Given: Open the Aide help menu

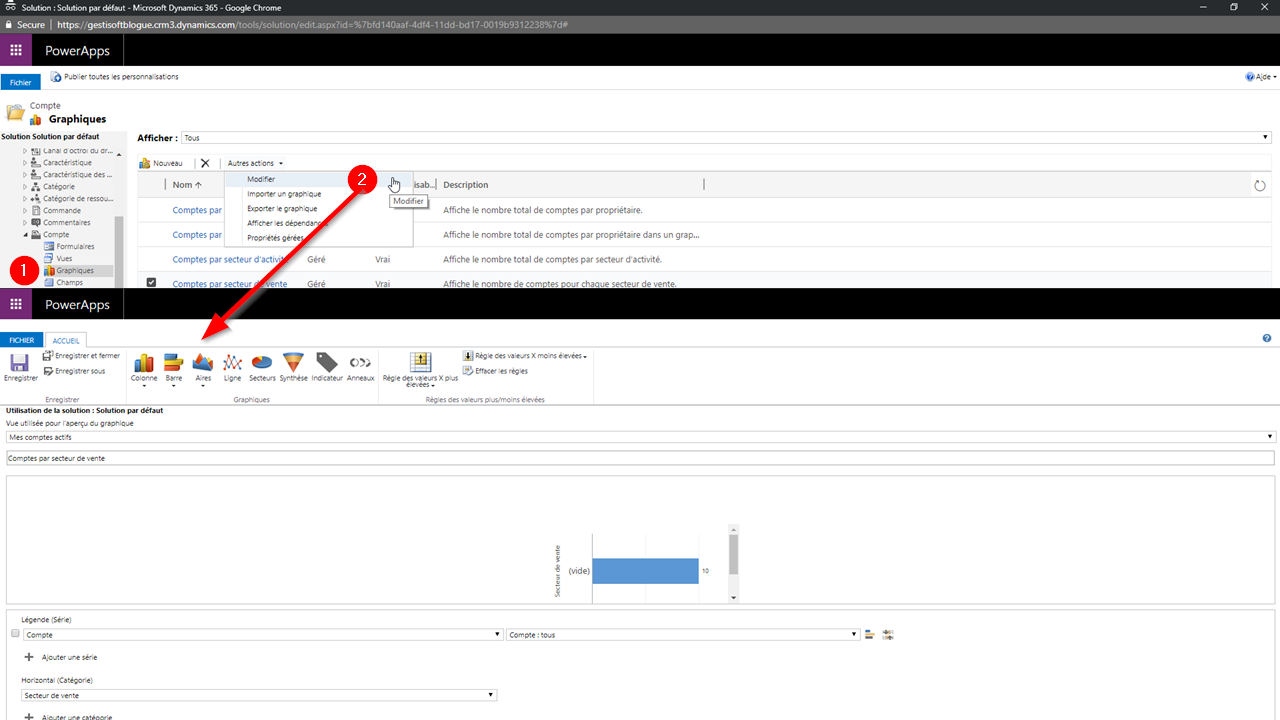Looking at the screenshot, I should tap(1261, 76).
